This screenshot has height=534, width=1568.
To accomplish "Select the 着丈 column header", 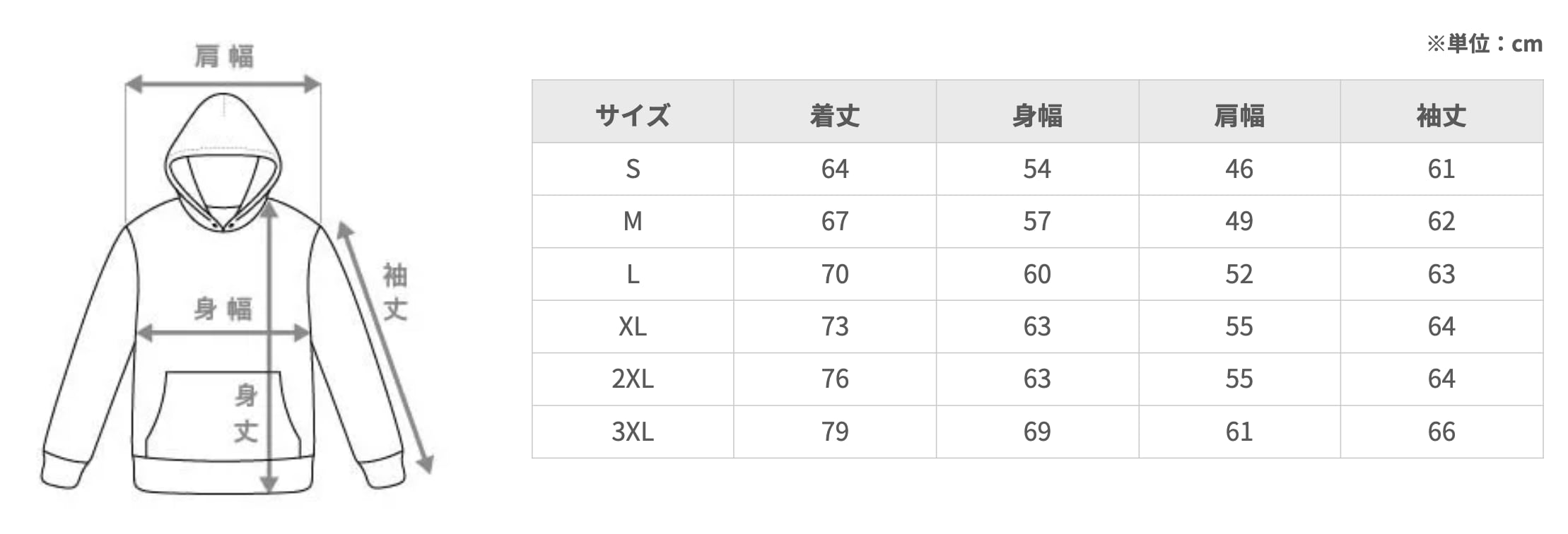I will [x=835, y=115].
